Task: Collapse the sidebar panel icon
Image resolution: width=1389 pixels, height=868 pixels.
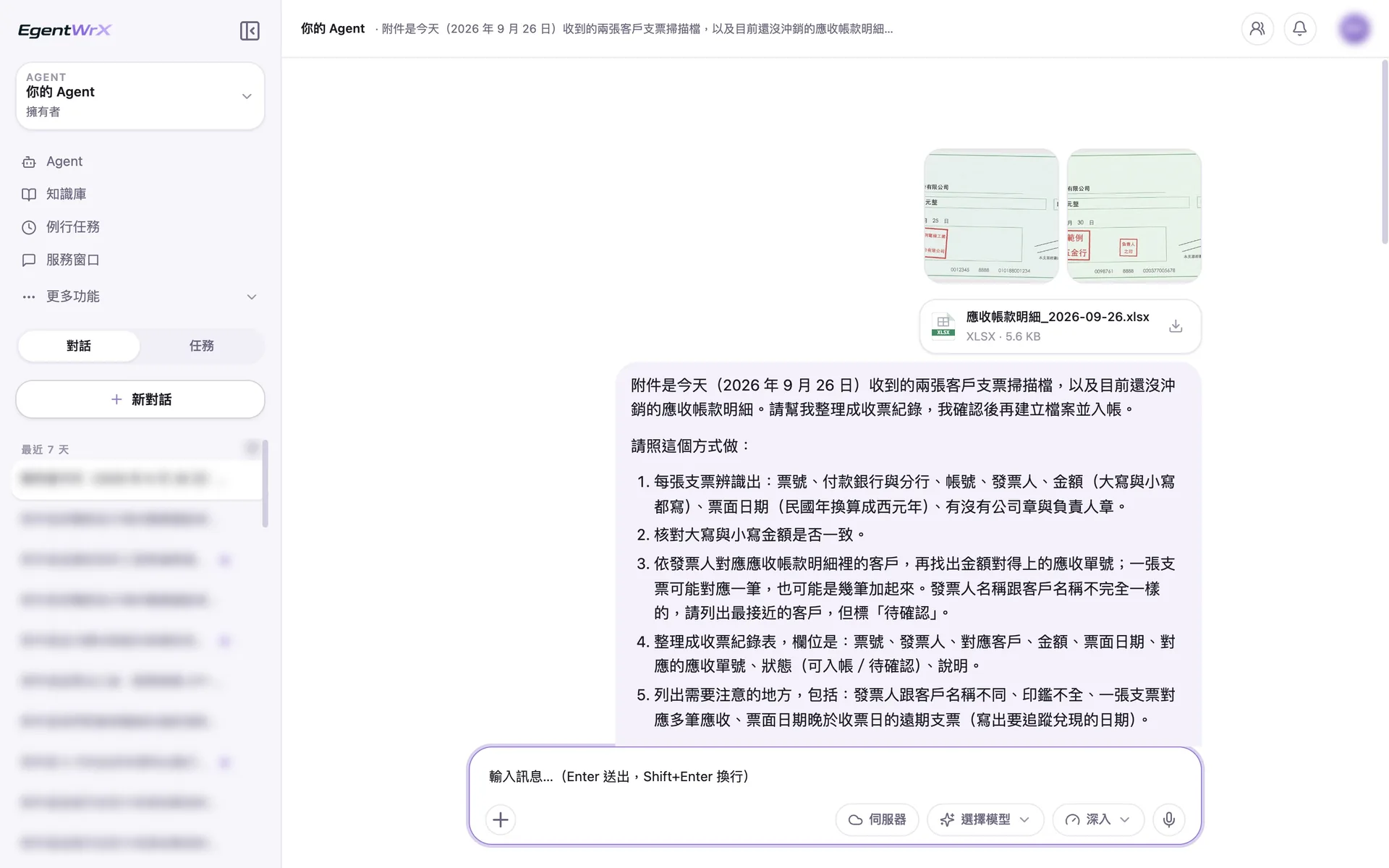Action: [250, 30]
